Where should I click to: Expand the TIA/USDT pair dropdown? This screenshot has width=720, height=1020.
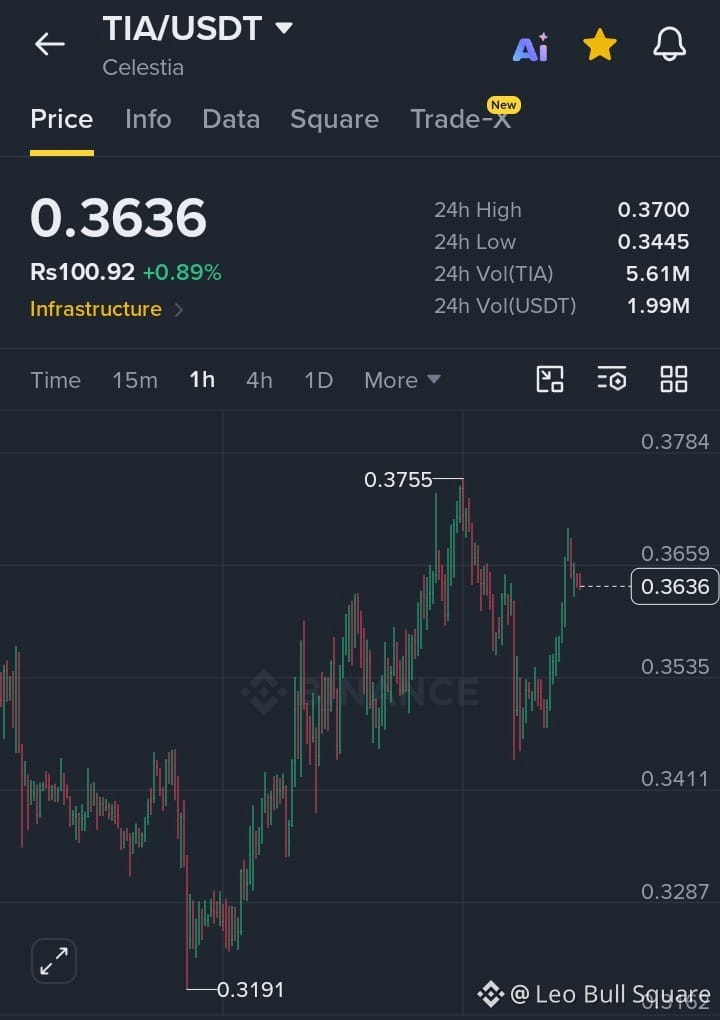tap(284, 28)
